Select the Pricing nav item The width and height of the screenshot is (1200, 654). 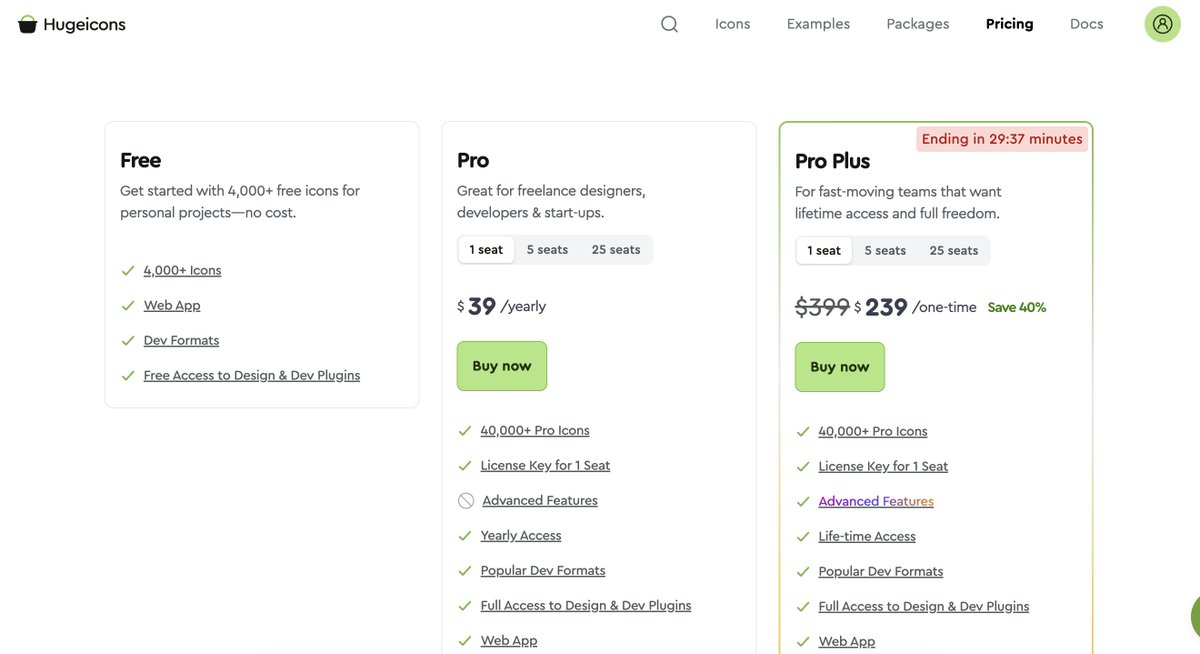(x=1009, y=24)
